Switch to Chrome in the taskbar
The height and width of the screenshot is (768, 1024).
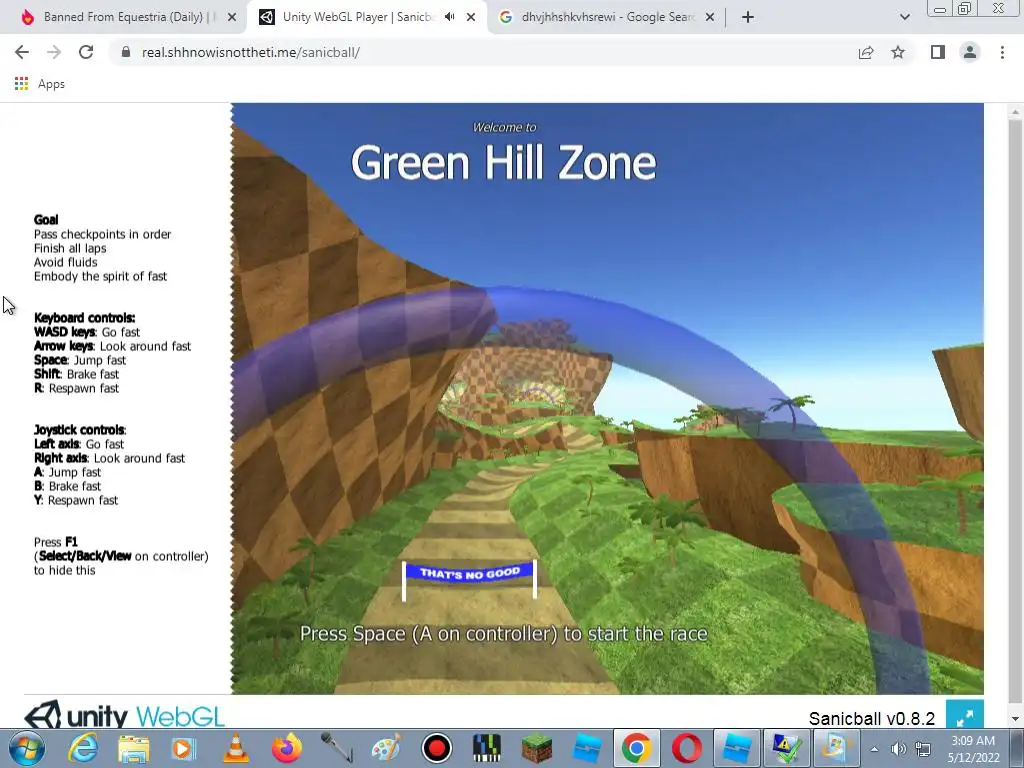[637, 748]
